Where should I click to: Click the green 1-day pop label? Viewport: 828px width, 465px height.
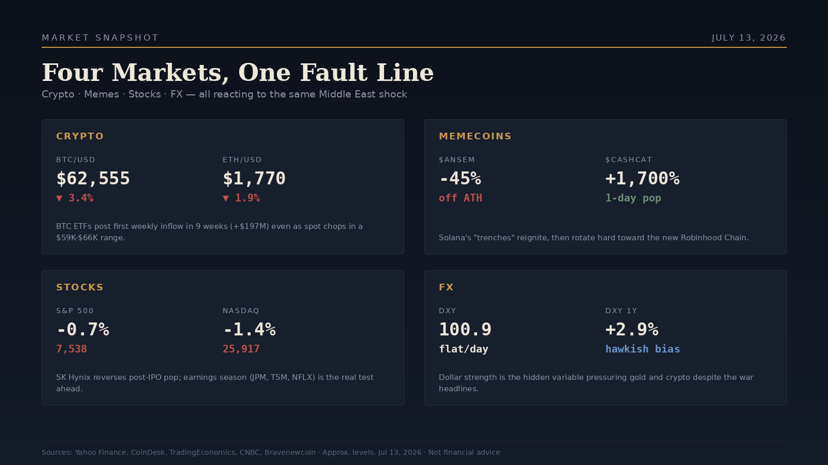point(633,198)
